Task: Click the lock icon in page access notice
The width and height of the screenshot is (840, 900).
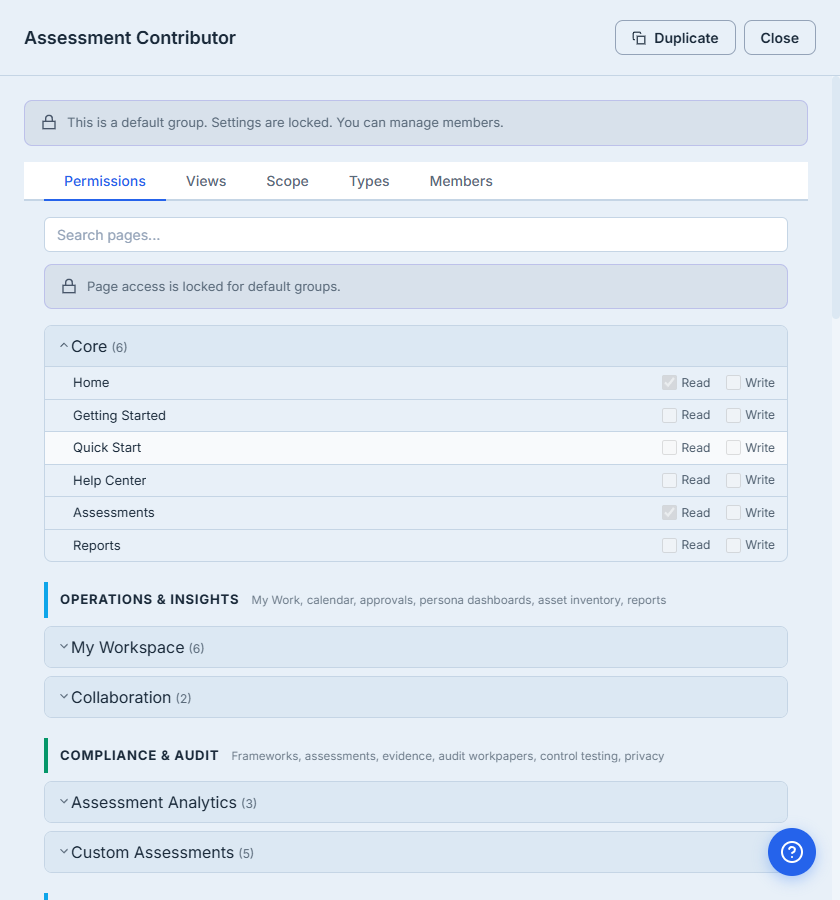Action: (x=69, y=286)
